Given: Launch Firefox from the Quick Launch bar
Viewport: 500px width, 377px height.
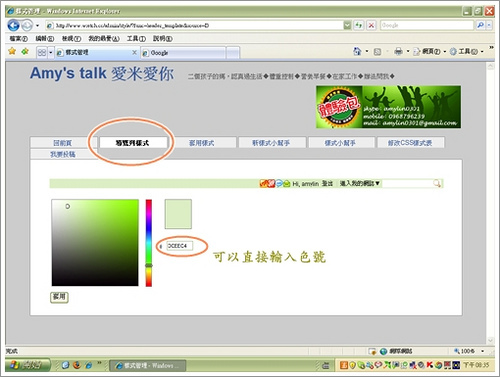Looking at the screenshot, I should 77,365.
